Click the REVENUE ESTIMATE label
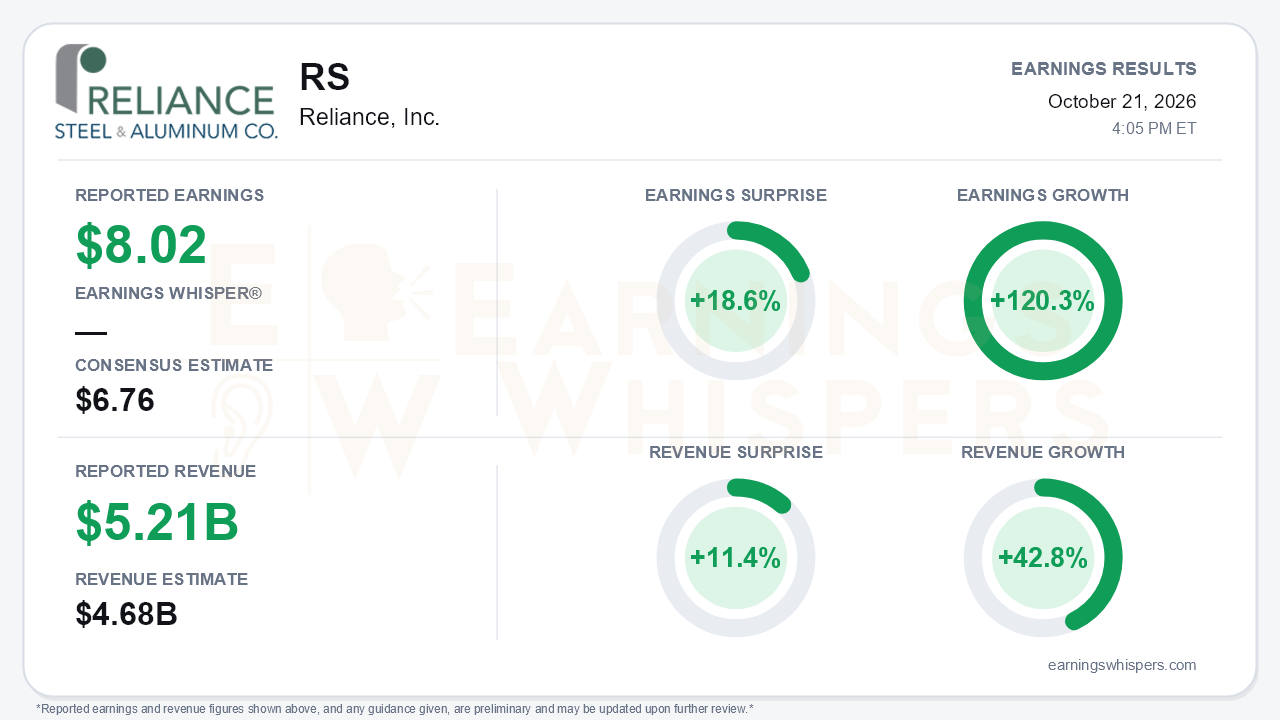The image size is (1280, 720). coord(162,580)
